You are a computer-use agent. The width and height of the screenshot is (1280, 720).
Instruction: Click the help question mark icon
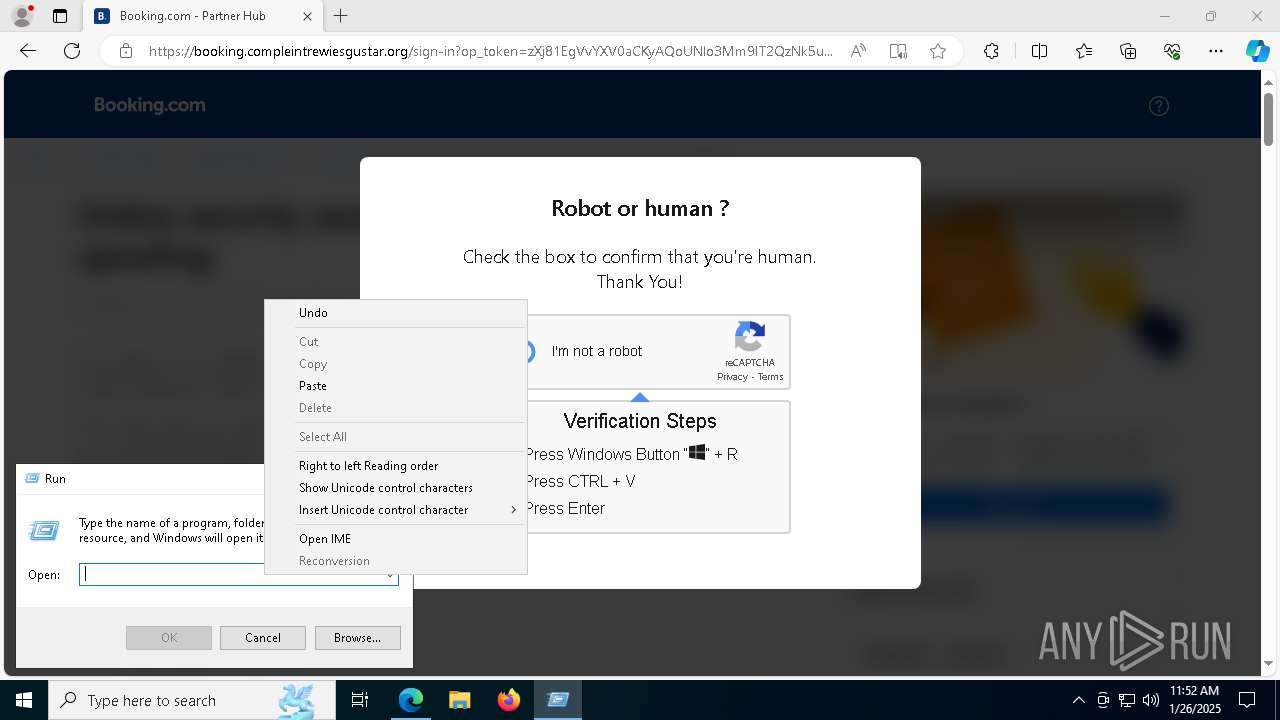1159,106
